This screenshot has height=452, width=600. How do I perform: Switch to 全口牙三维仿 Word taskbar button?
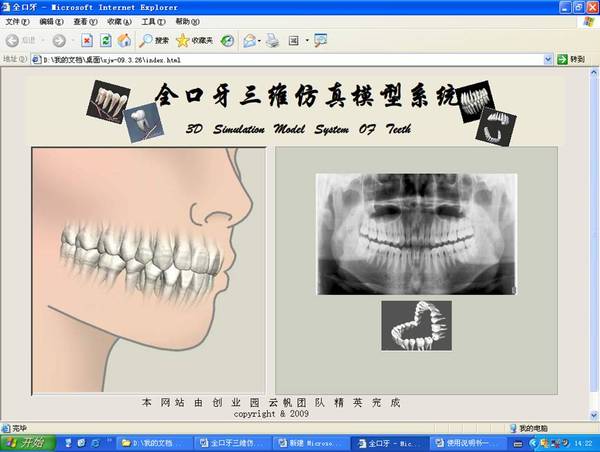[x=233, y=443]
